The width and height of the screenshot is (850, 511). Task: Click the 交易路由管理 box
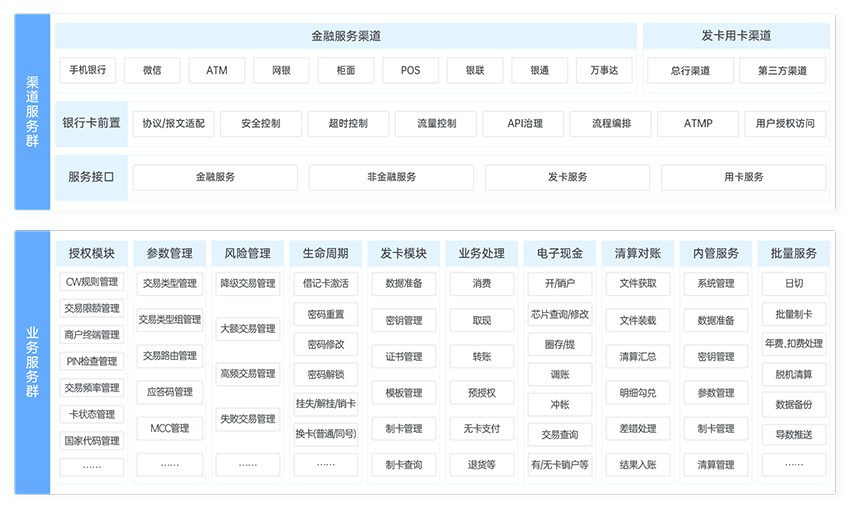[x=170, y=356]
